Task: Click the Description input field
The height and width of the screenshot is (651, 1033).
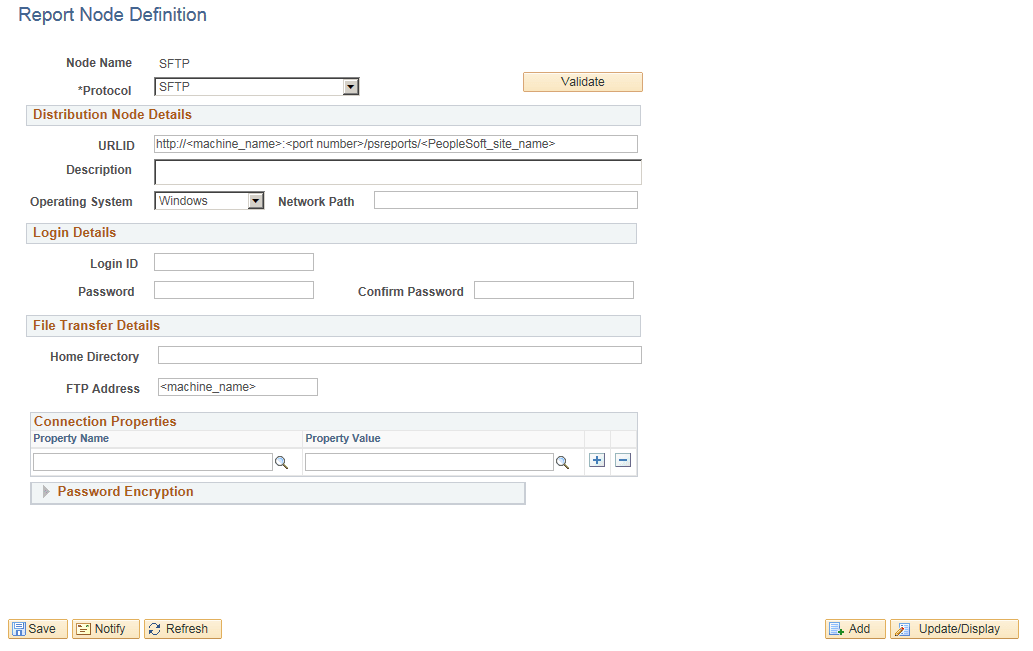Action: (x=397, y=170)
